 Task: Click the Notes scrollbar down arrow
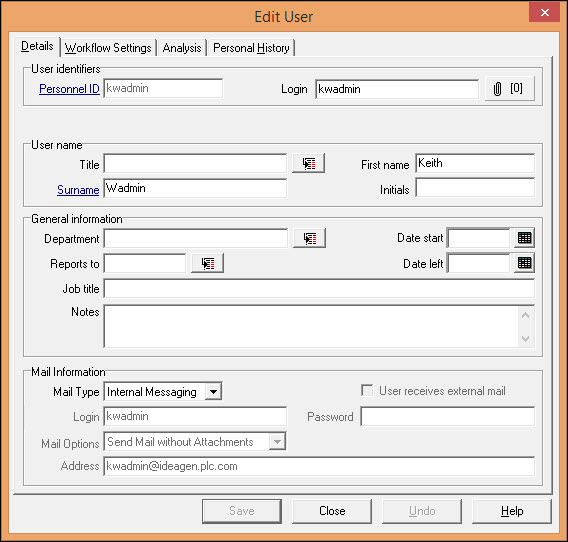(525, 339)
